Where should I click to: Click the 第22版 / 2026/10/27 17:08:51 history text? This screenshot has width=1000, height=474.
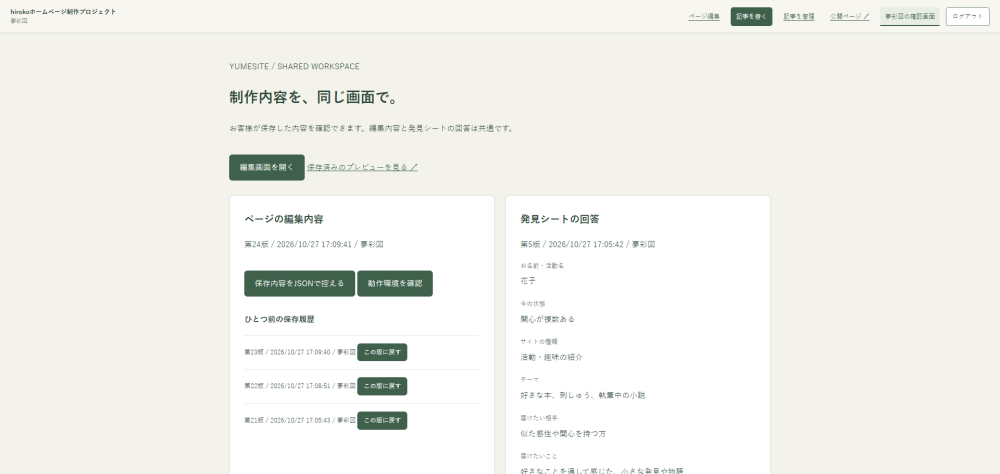coord(300,386)
